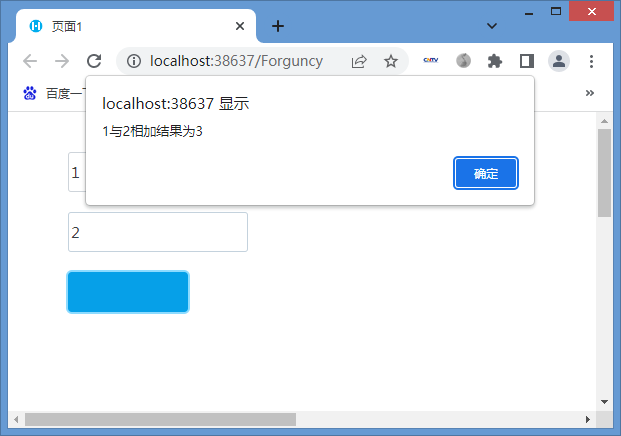Share this page via share icon
The height and width of the screenshot is (436, 621).
tap(359, 61)
